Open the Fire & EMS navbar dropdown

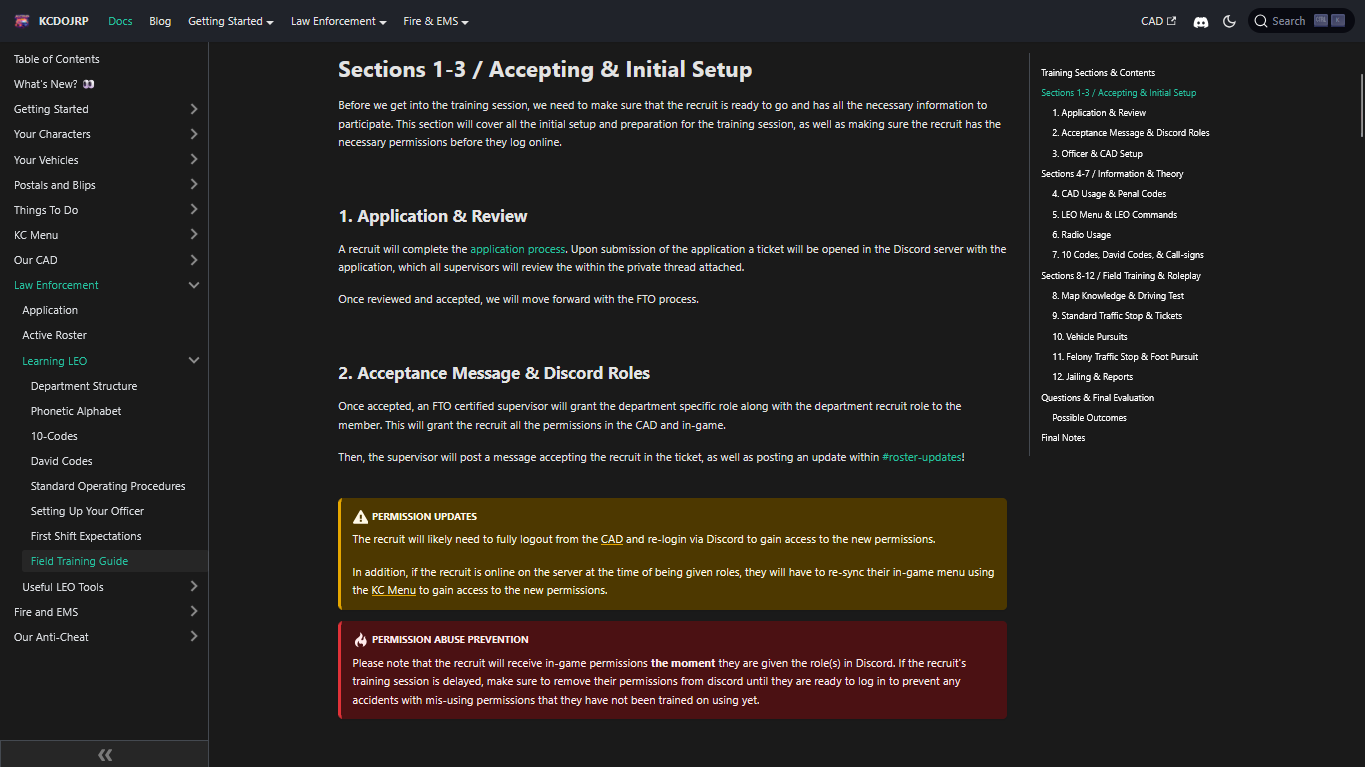coord(435,21)
